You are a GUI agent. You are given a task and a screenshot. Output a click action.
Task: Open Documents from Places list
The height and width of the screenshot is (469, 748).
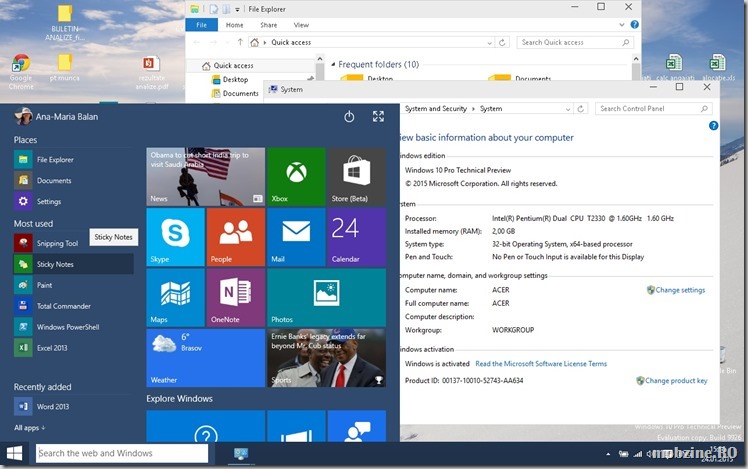pos(73,181)
